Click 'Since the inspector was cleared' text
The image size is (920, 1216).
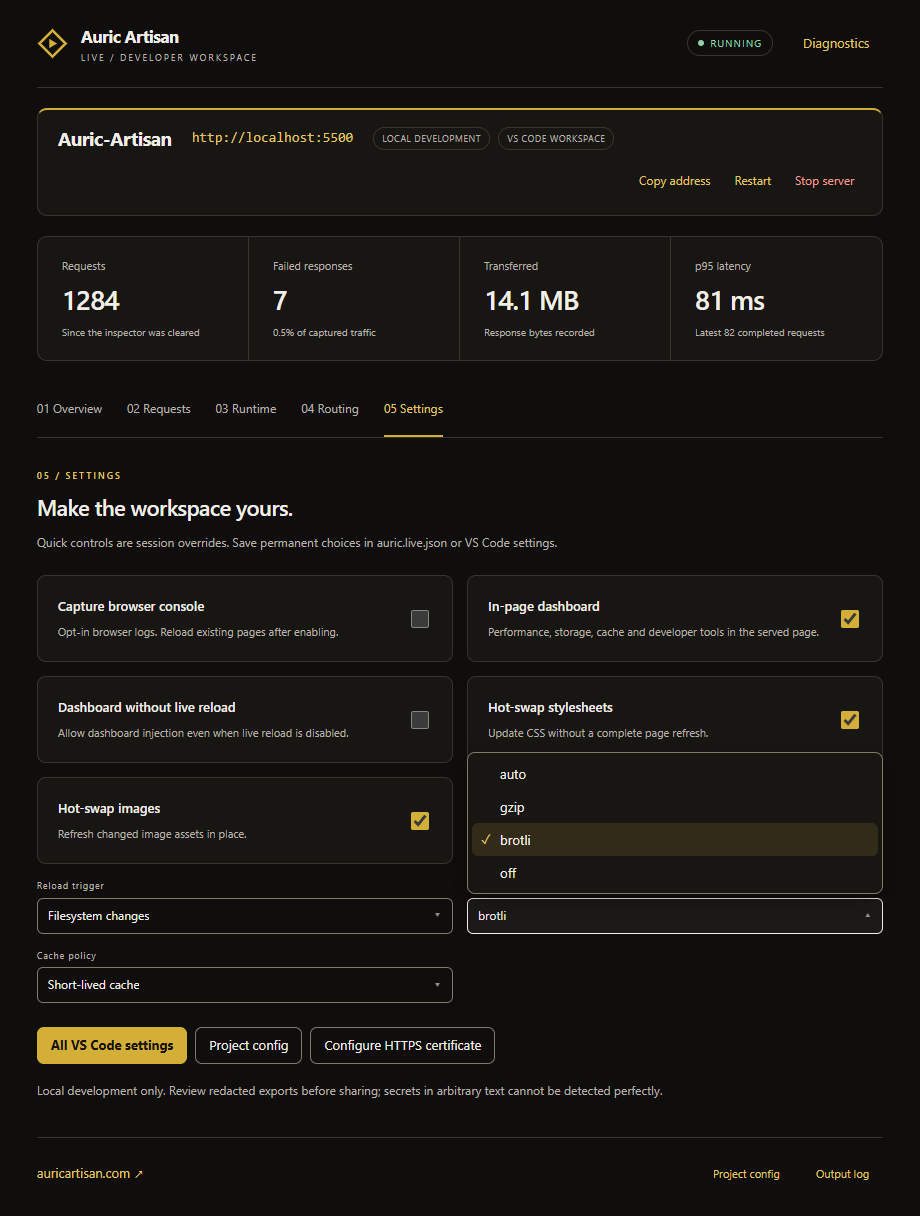pyautogui.click(x=131, y=333)
